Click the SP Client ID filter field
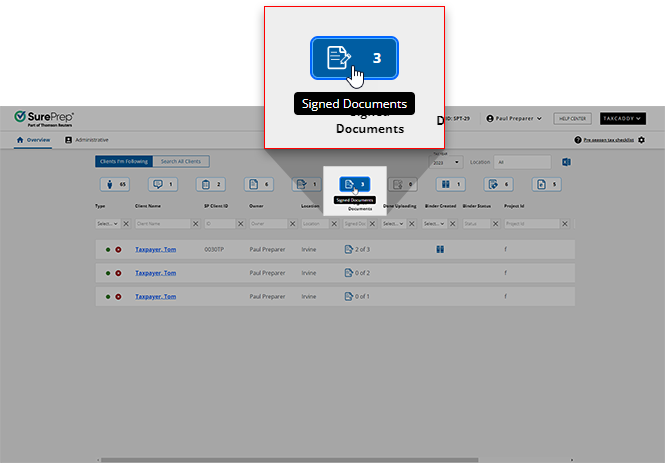This screenshot has height=463, width=665. (220, 224)
